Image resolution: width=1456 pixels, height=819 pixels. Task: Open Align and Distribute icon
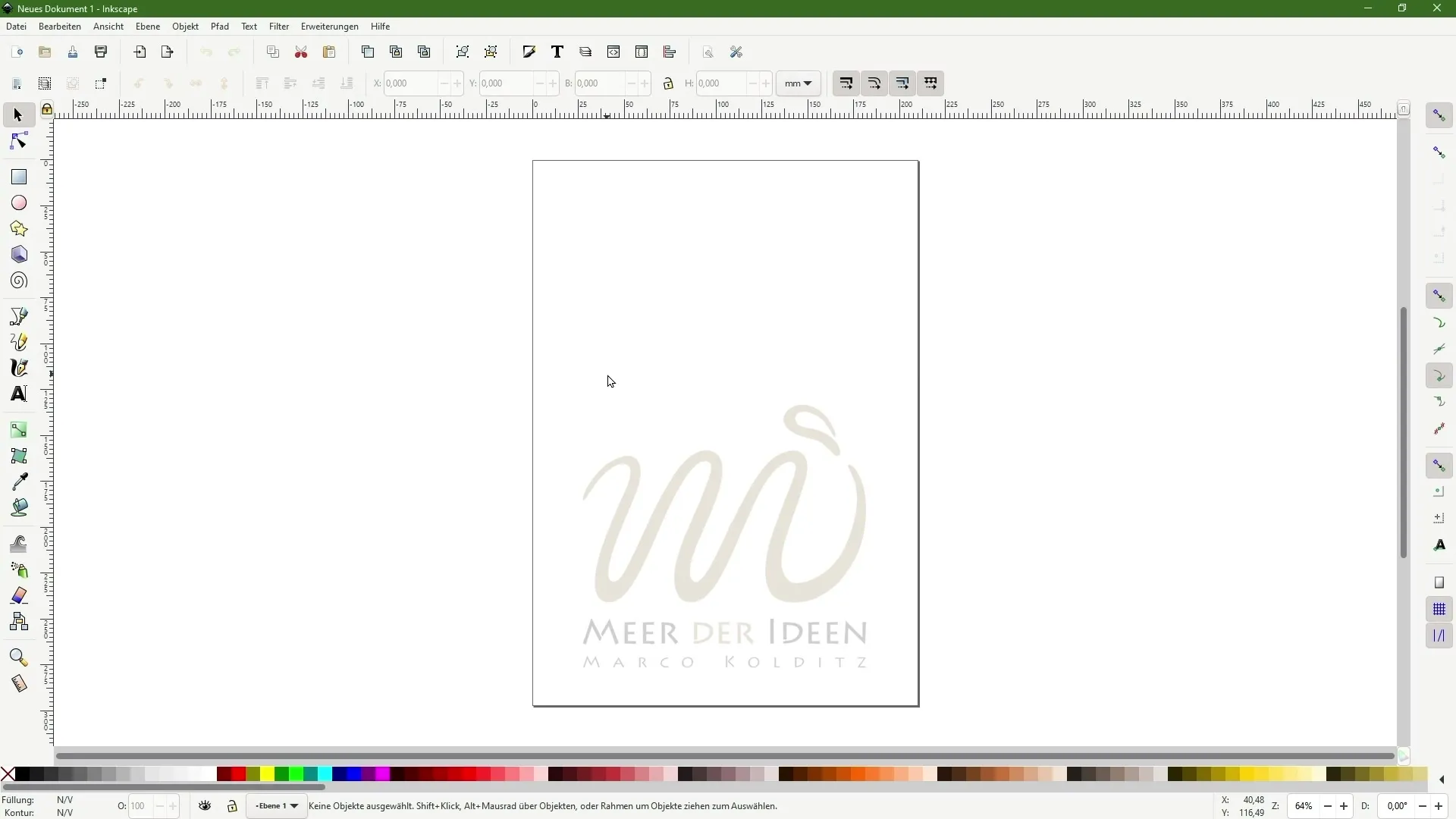[x=670, y=52]
